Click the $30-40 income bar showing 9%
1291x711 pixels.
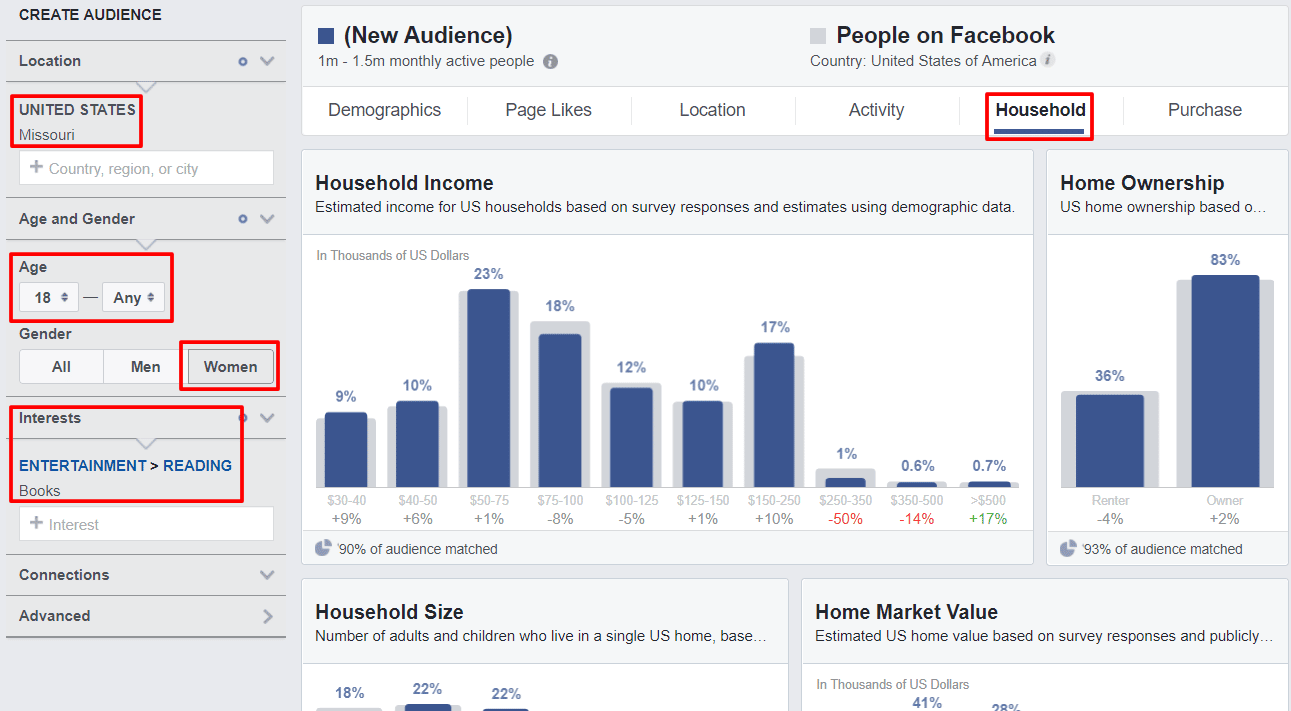point(346,450)
